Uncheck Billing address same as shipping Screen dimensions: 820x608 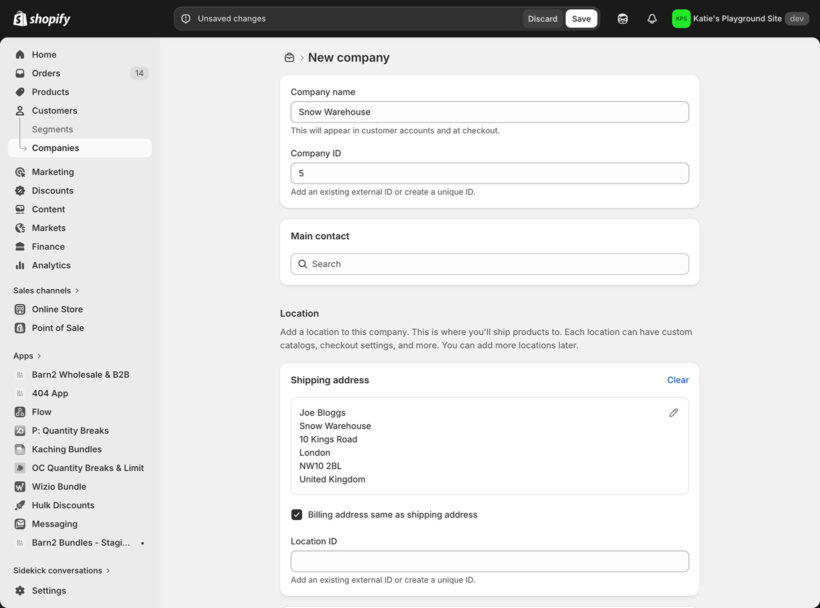[x=297, y=515]
